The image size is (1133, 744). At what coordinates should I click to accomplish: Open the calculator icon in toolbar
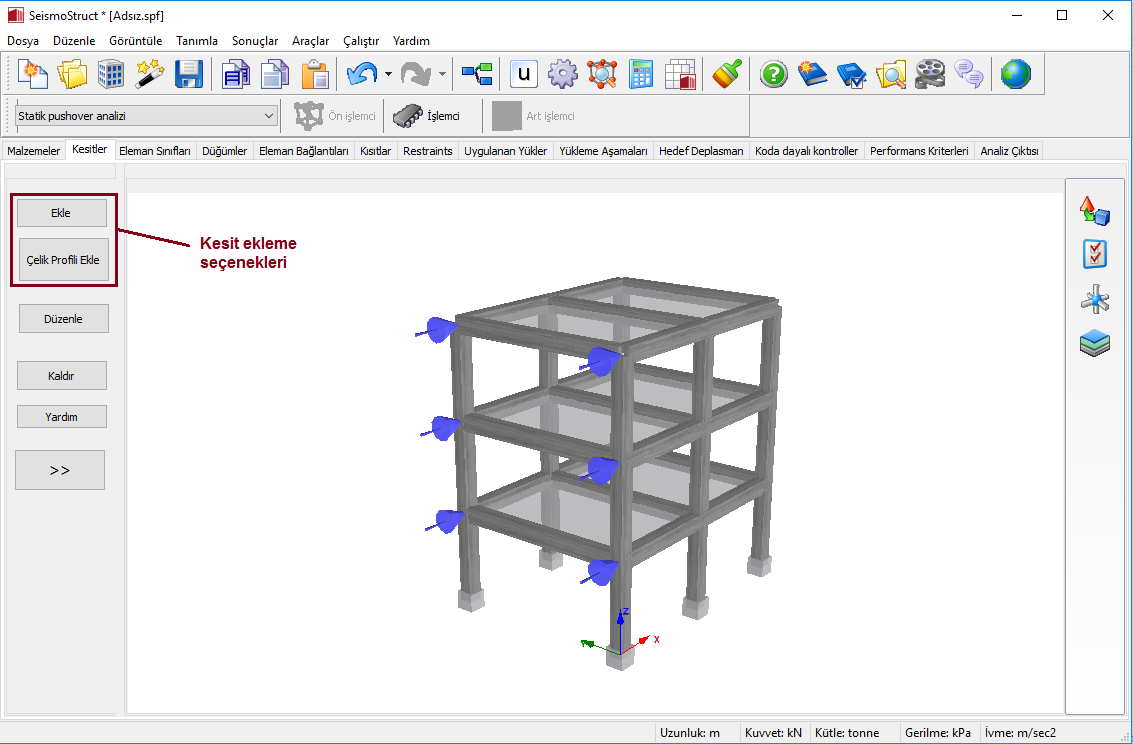click(x=641, y=74)
